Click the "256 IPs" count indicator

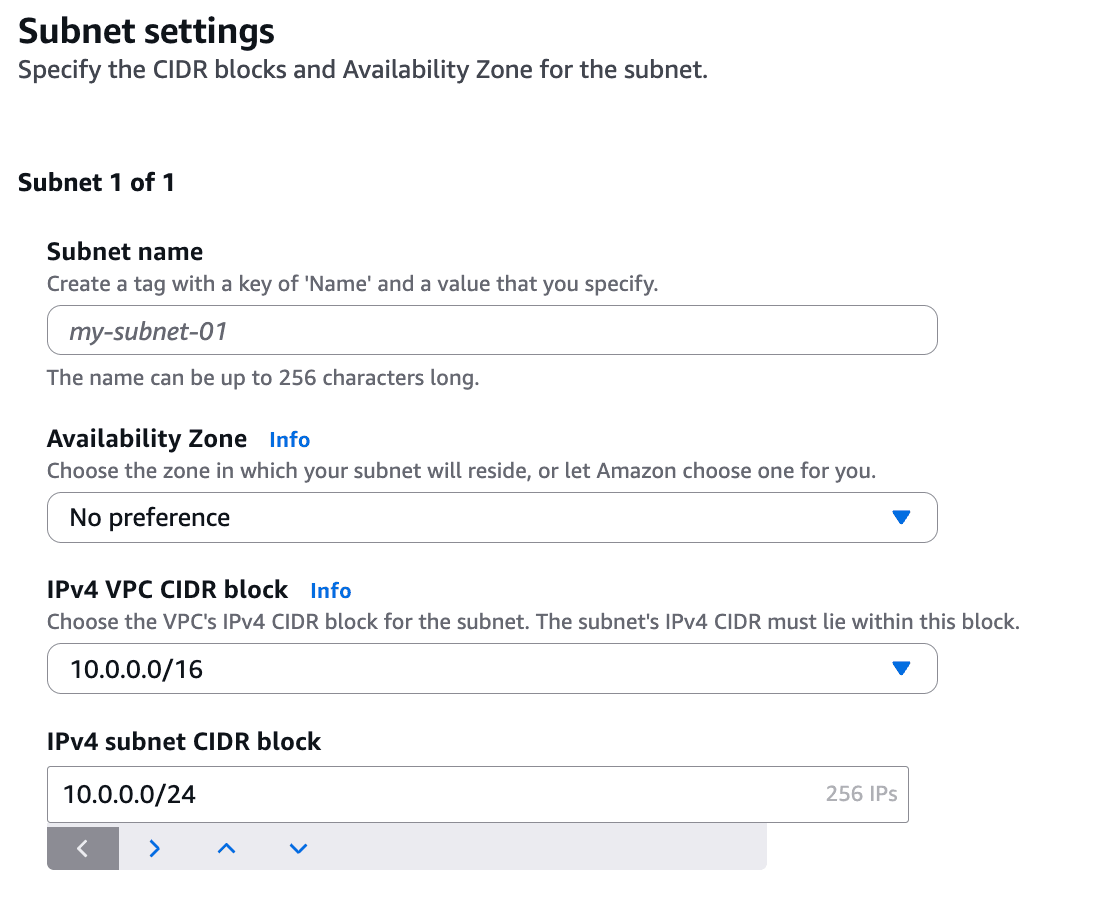tap(862, 793)
